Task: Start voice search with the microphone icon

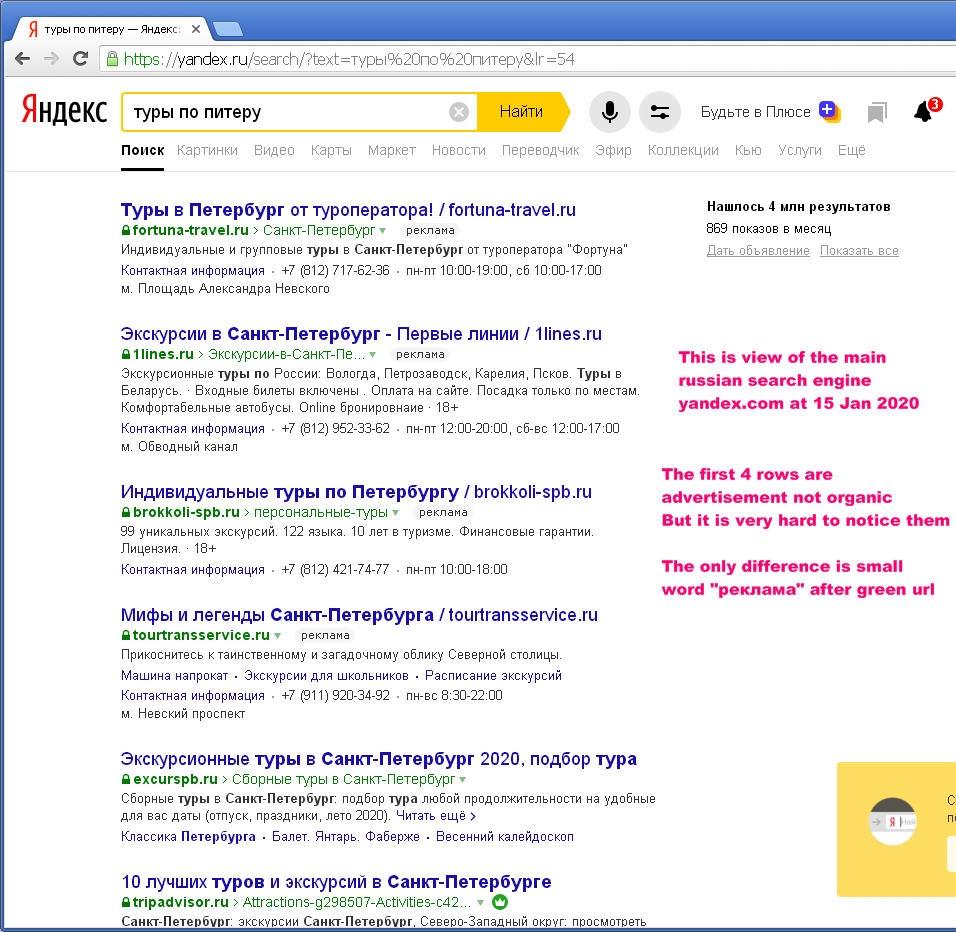Action: (x=610, y=112)
